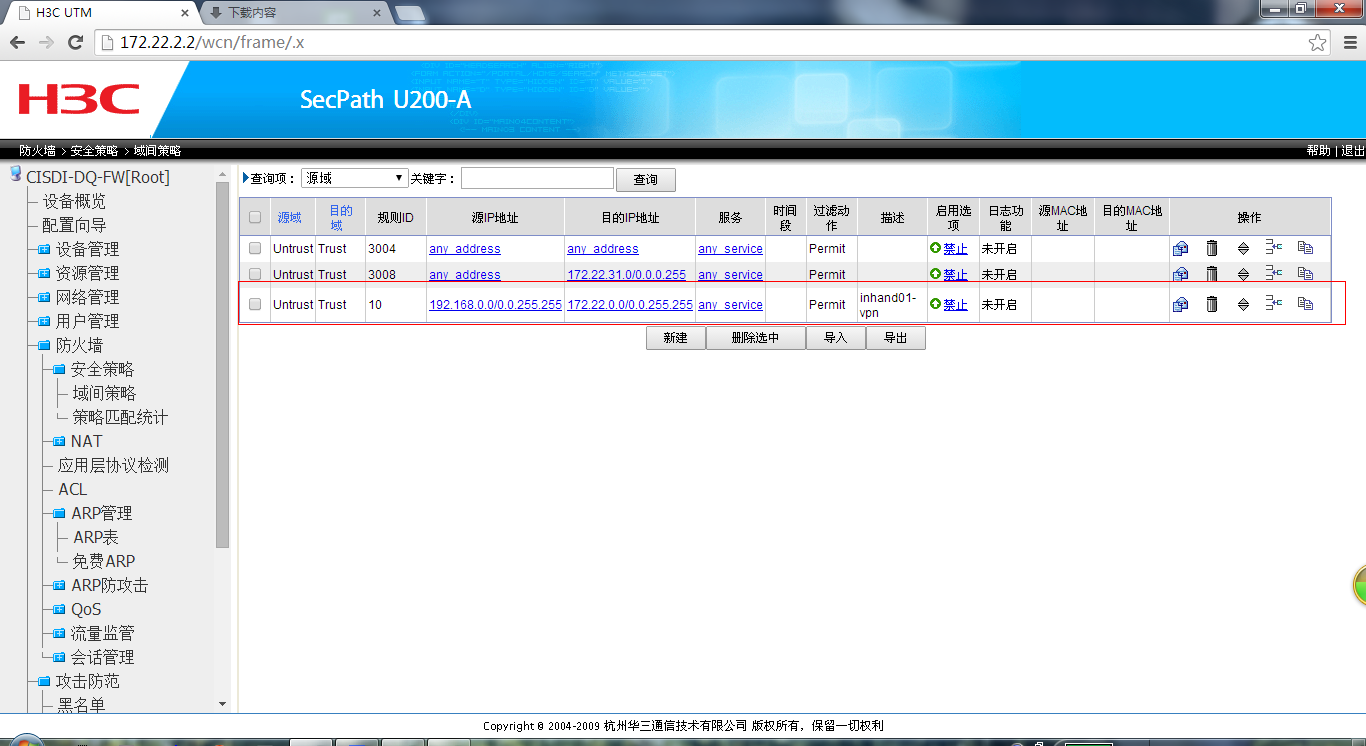This screenshot has width=1366, height=746.
Task: Expand the NAT tree node
Action: pyautogui.click(x=59, y=441)
